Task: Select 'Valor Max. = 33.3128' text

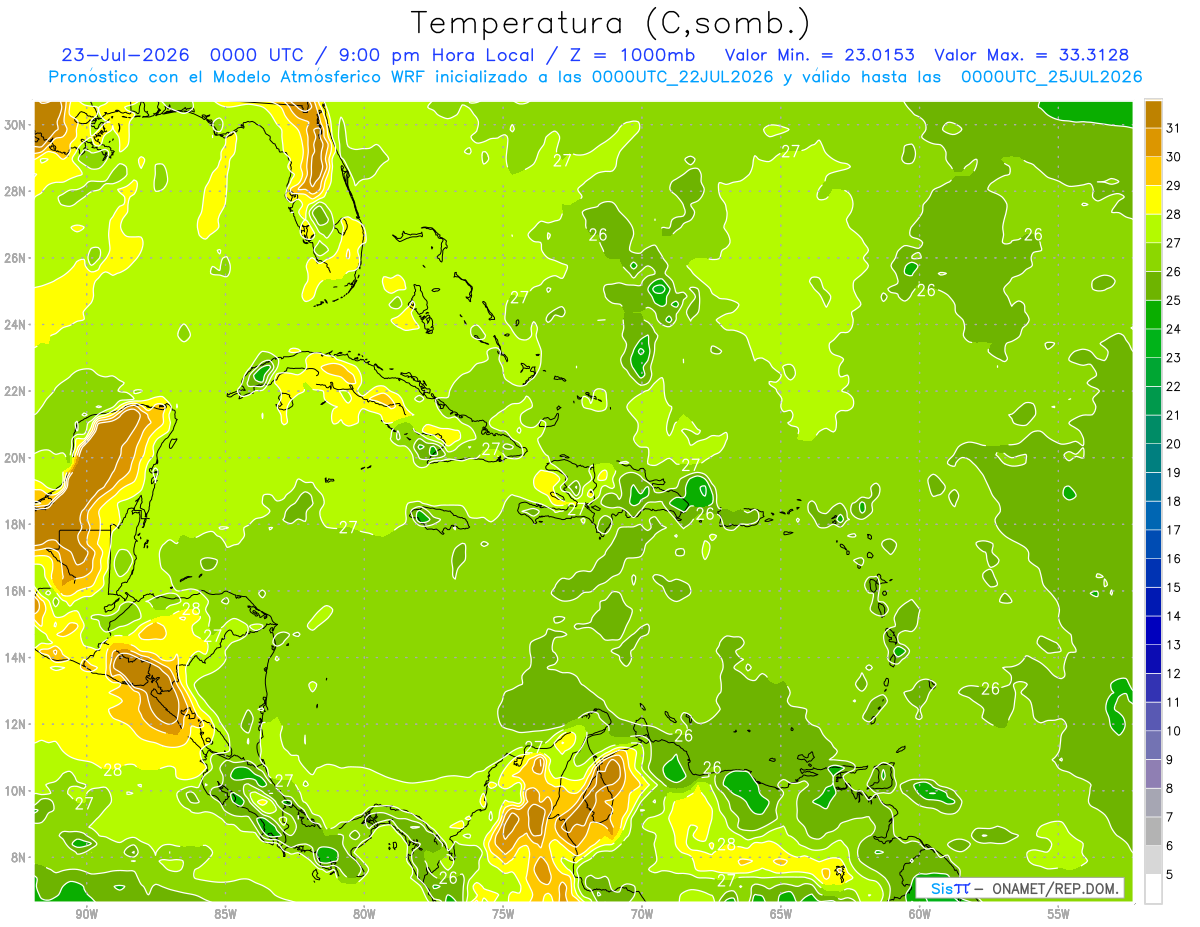Action: click(1030, 55)
